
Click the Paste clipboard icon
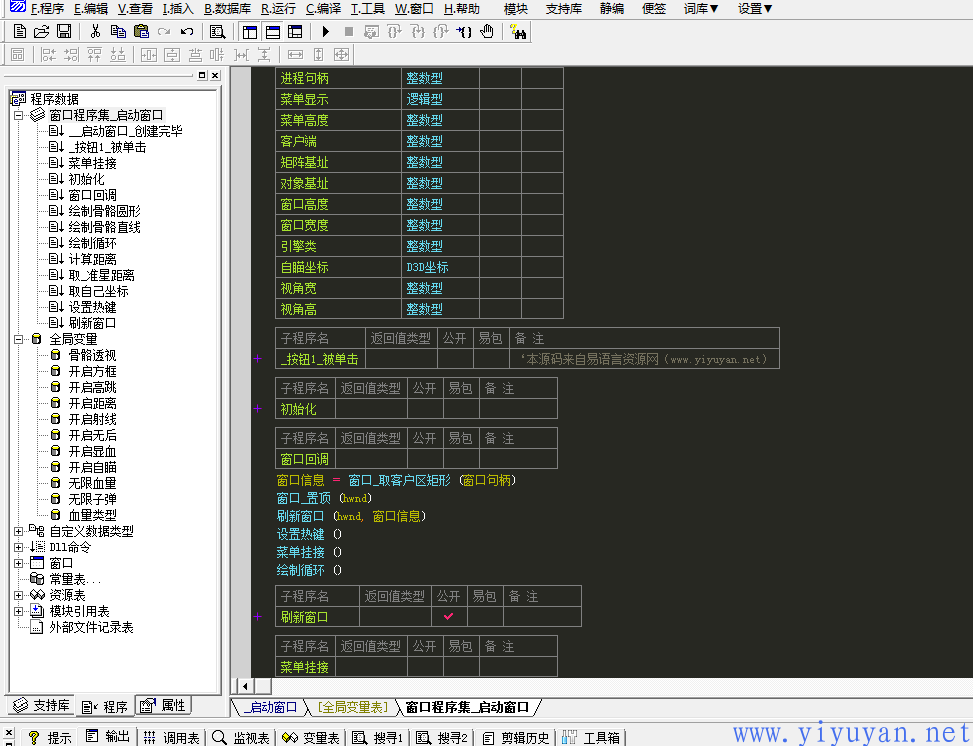pyautogui.click(x=141, y=32)
